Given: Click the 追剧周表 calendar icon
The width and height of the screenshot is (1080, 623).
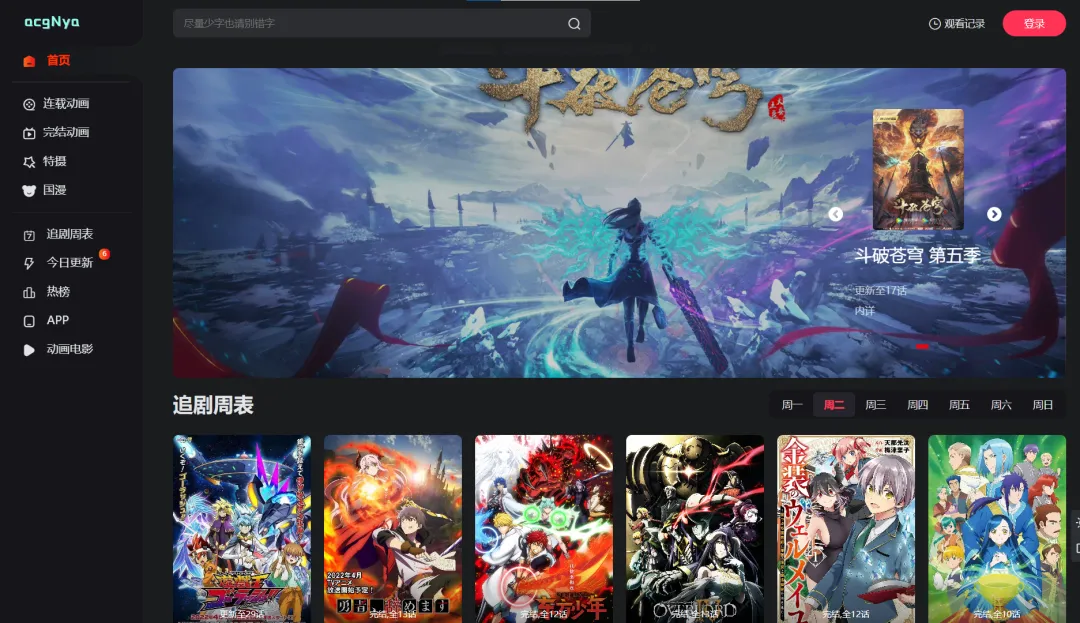Looking at the screenshot, I should 29,235.
